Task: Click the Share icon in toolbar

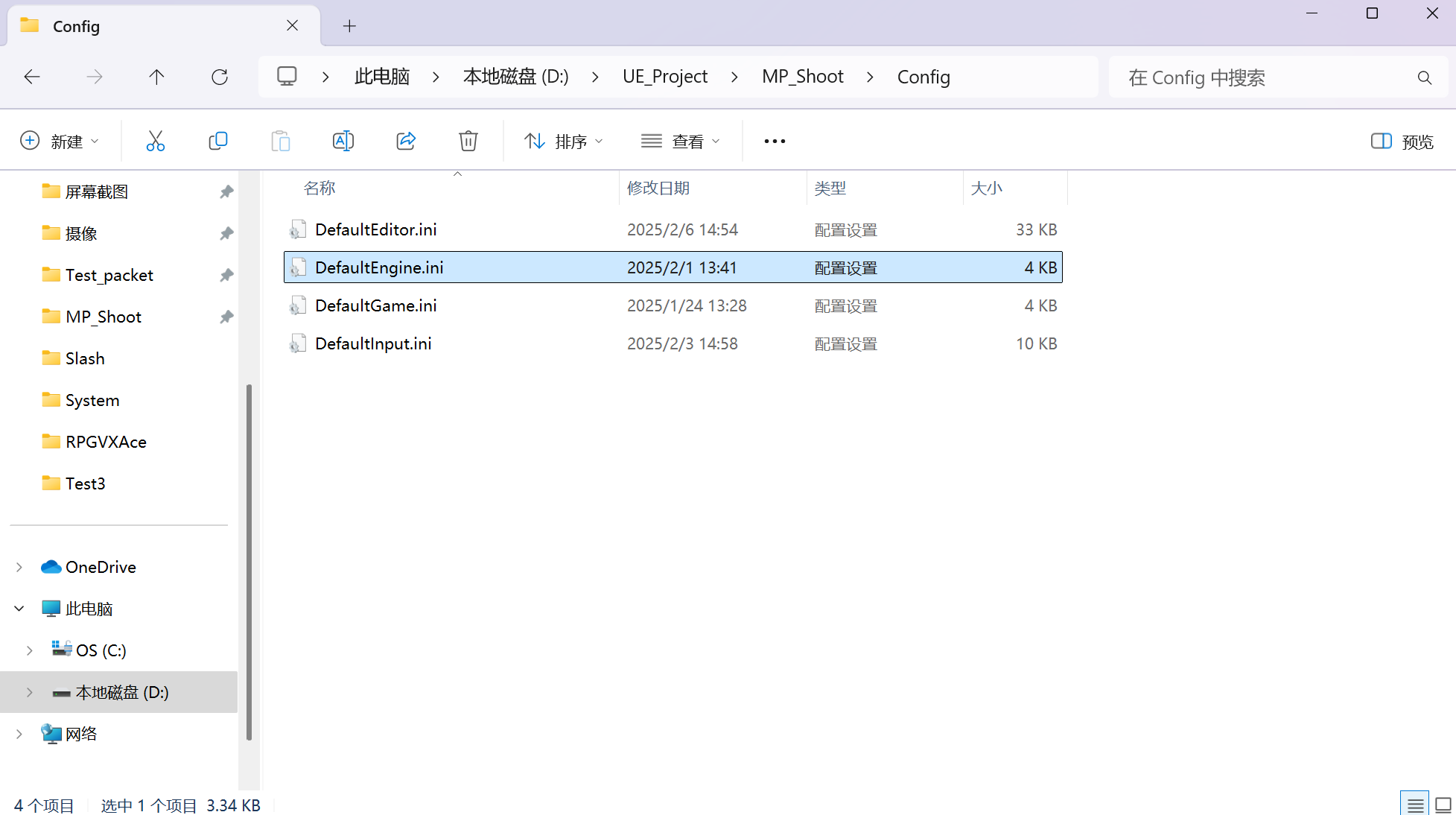Action: tap(406, 141)
